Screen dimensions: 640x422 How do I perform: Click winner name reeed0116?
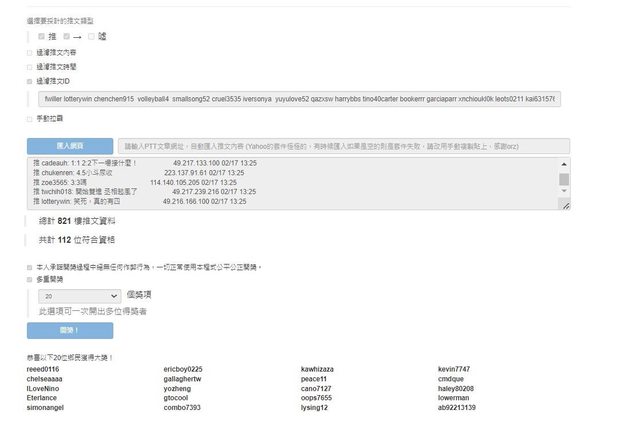(43, 370)
